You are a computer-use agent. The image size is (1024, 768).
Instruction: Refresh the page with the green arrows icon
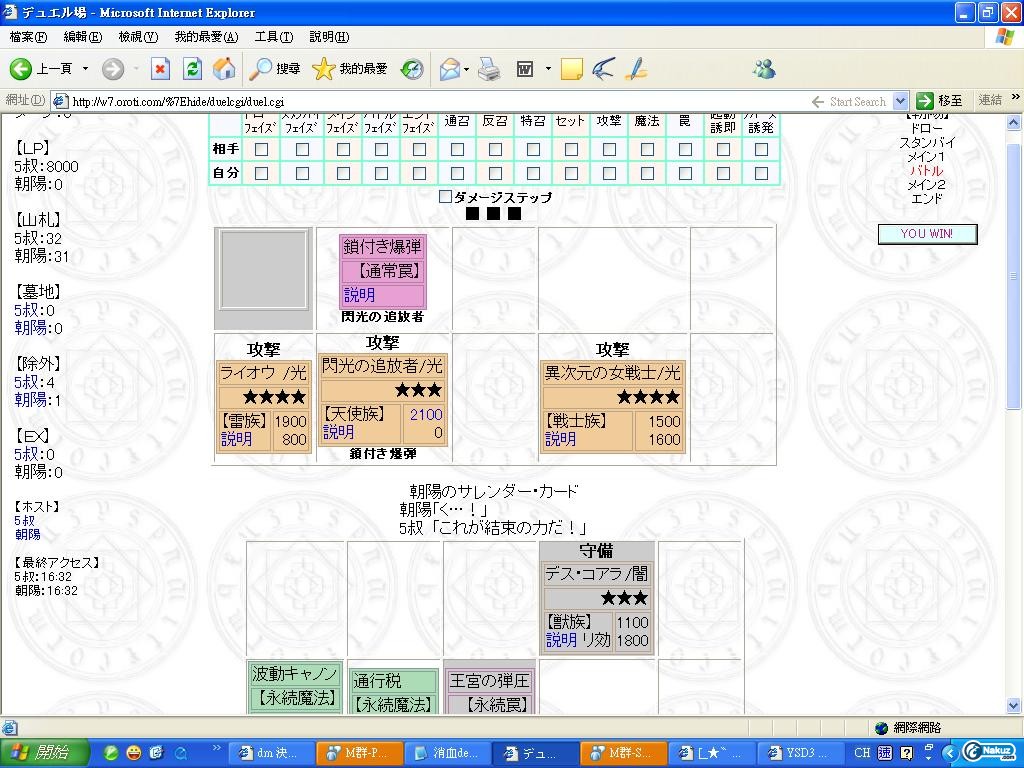pos(192,69)
